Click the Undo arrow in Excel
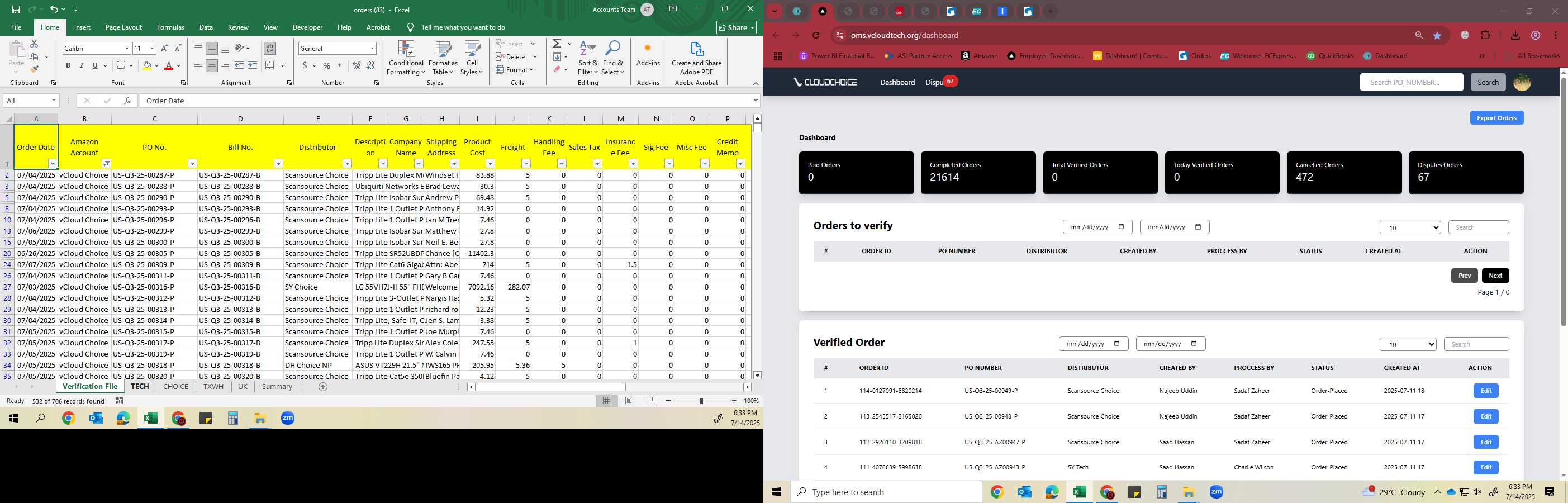1568x503 pixels. point(54,9)
